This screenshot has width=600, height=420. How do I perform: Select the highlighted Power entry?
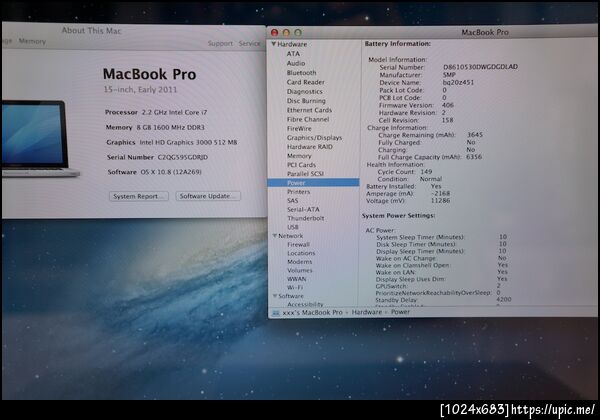click(x=313, y=183)
